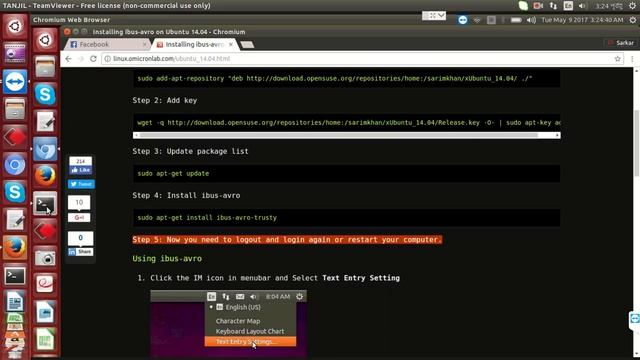Open local volume indicator in top panel
Image resolution: width=640 pixels, height=360 pixels.
click(582, 6)
